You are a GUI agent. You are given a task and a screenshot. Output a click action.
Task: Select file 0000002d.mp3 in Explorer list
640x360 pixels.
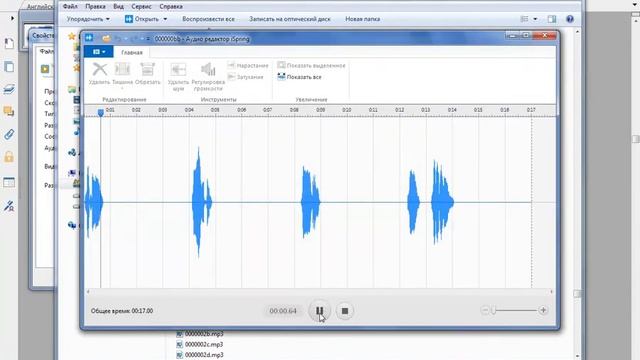(200, 355)
